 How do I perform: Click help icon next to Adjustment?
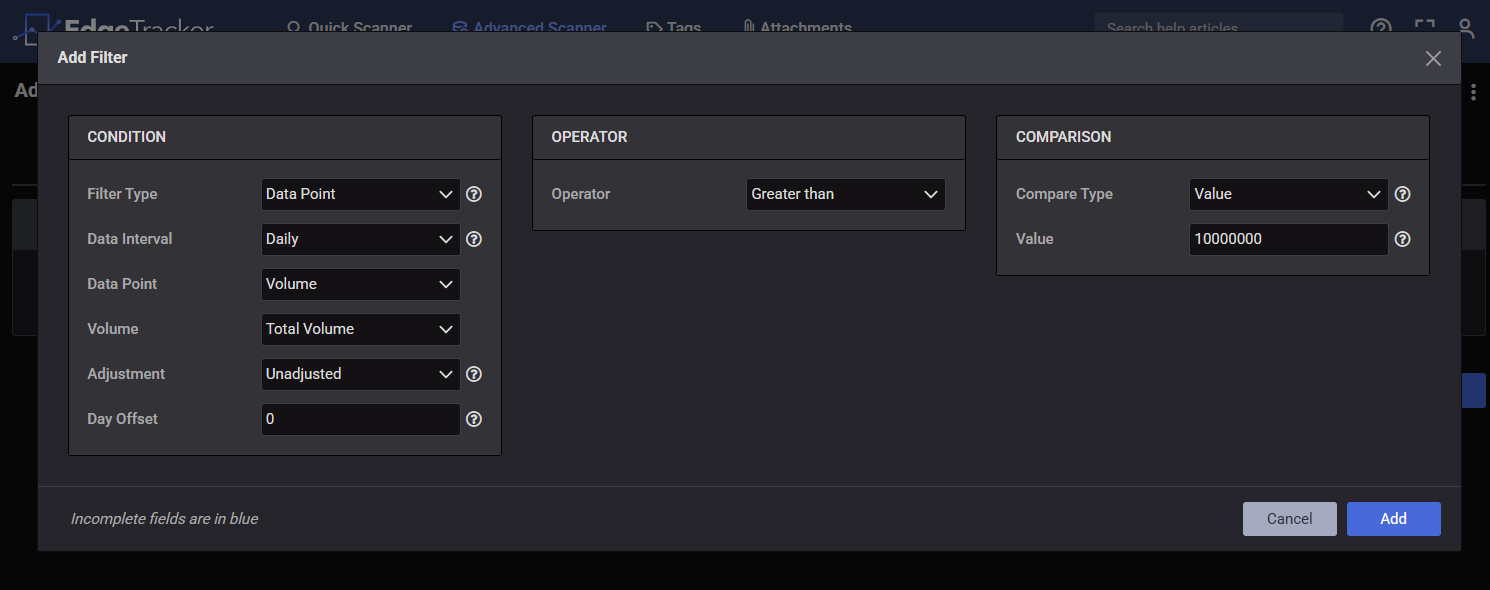click(474, 374)
